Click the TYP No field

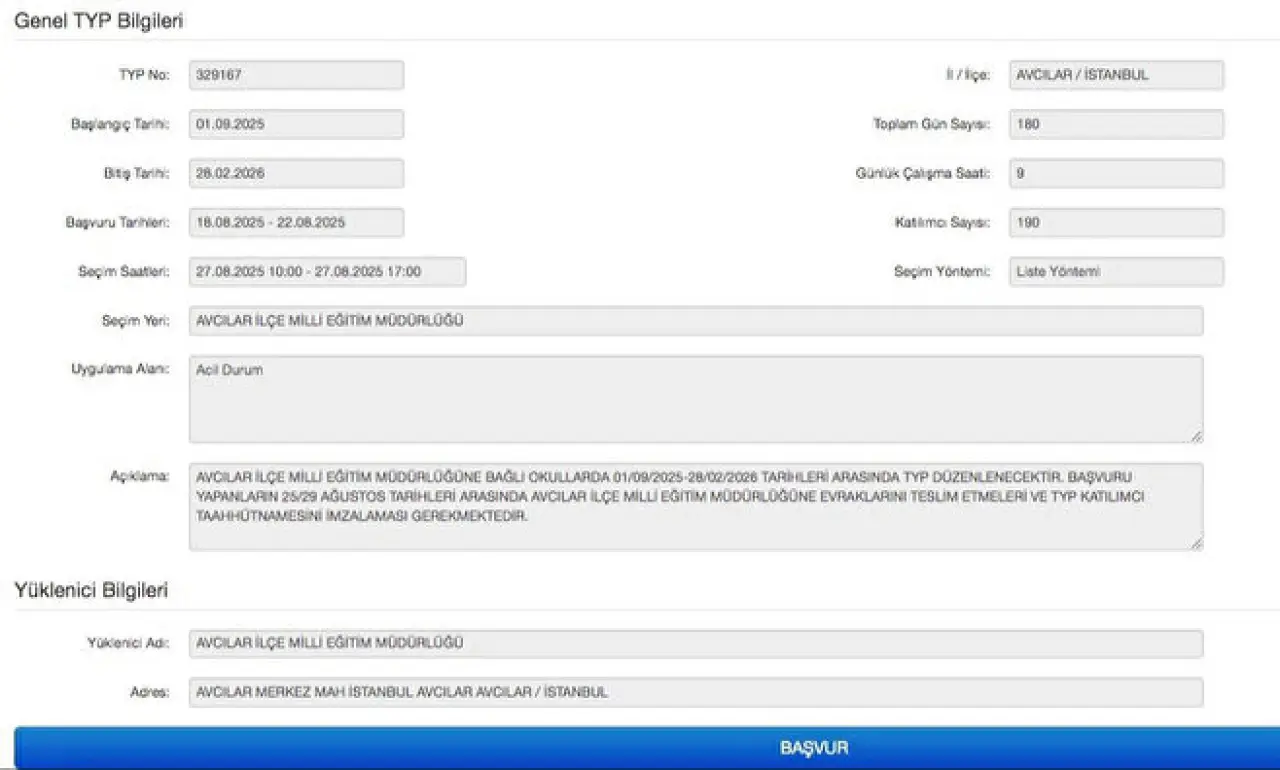(x=296, y=75)
